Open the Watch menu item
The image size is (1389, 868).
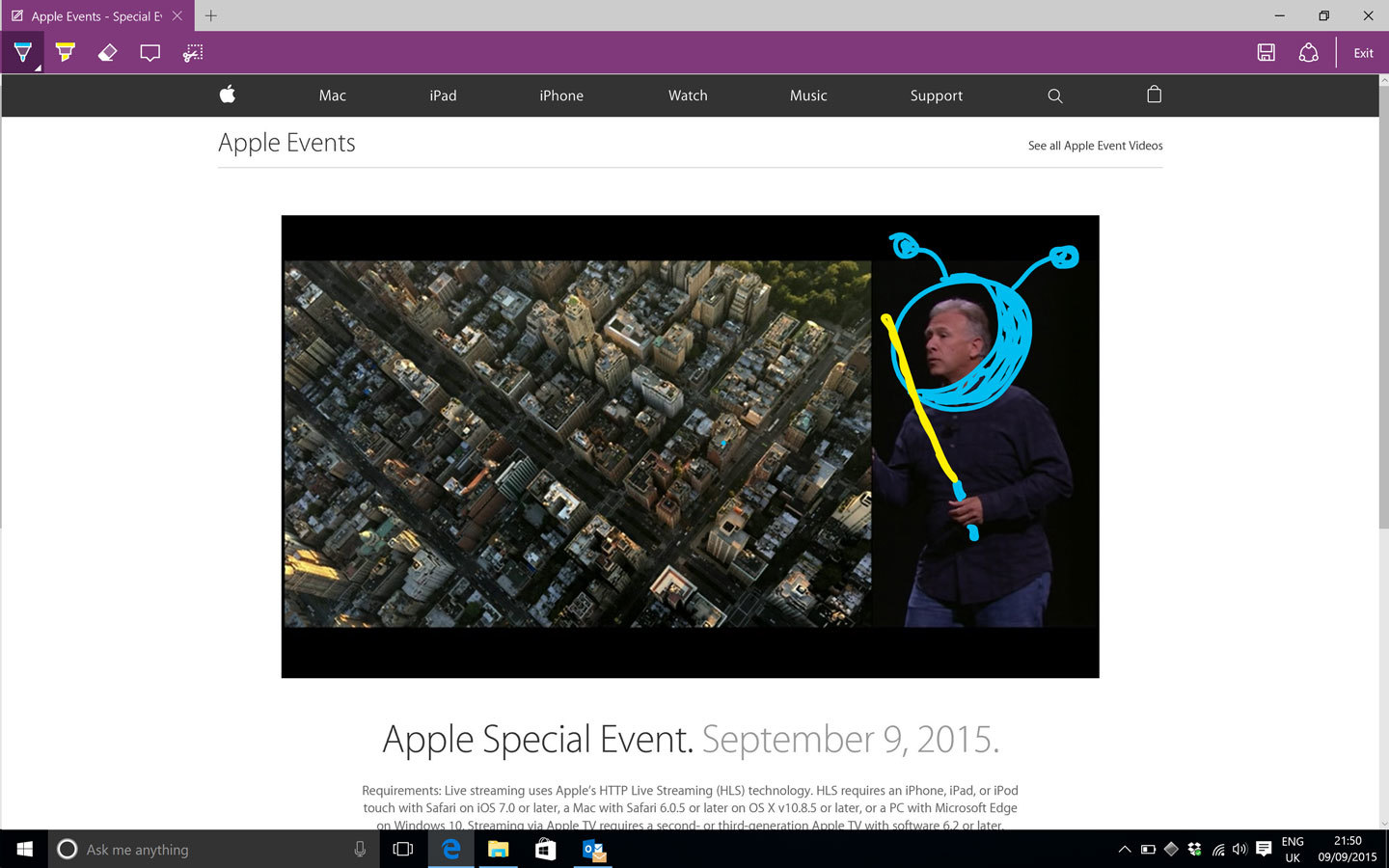(x=688, y=95)
